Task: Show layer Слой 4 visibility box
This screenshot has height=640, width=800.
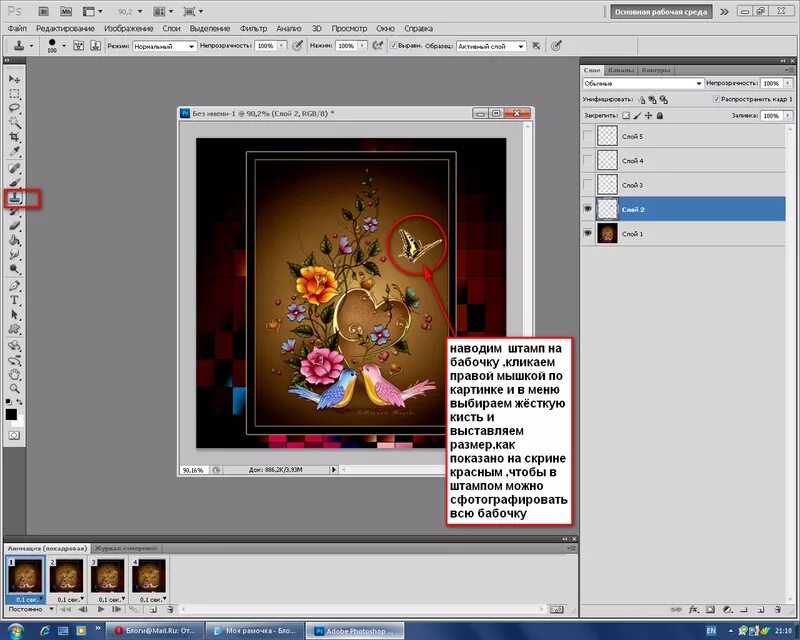Action: point(588,161)
